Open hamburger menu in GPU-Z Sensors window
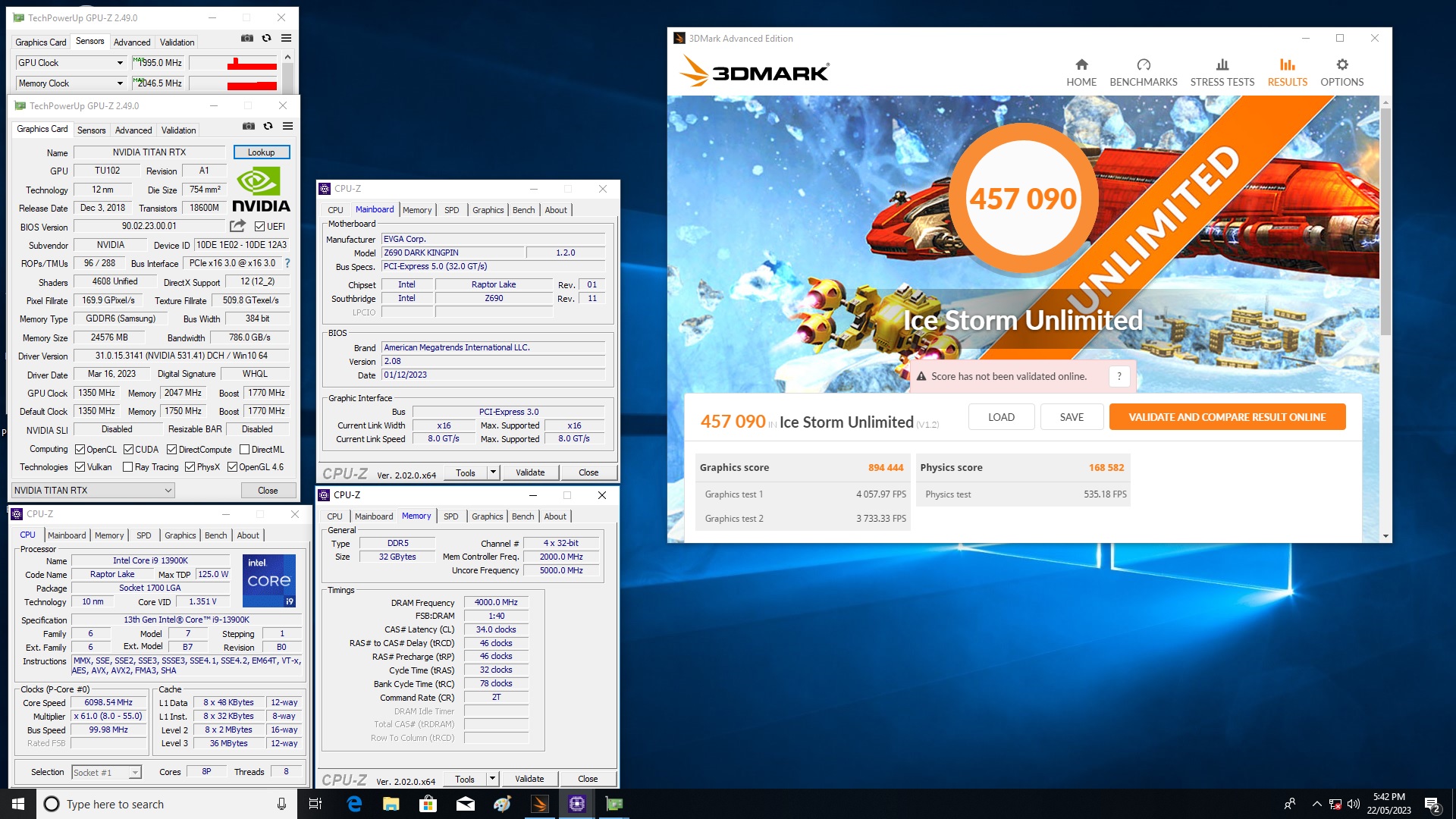Image resolution: width=1456 pixels, height=819 pixels. click(287, 38)
